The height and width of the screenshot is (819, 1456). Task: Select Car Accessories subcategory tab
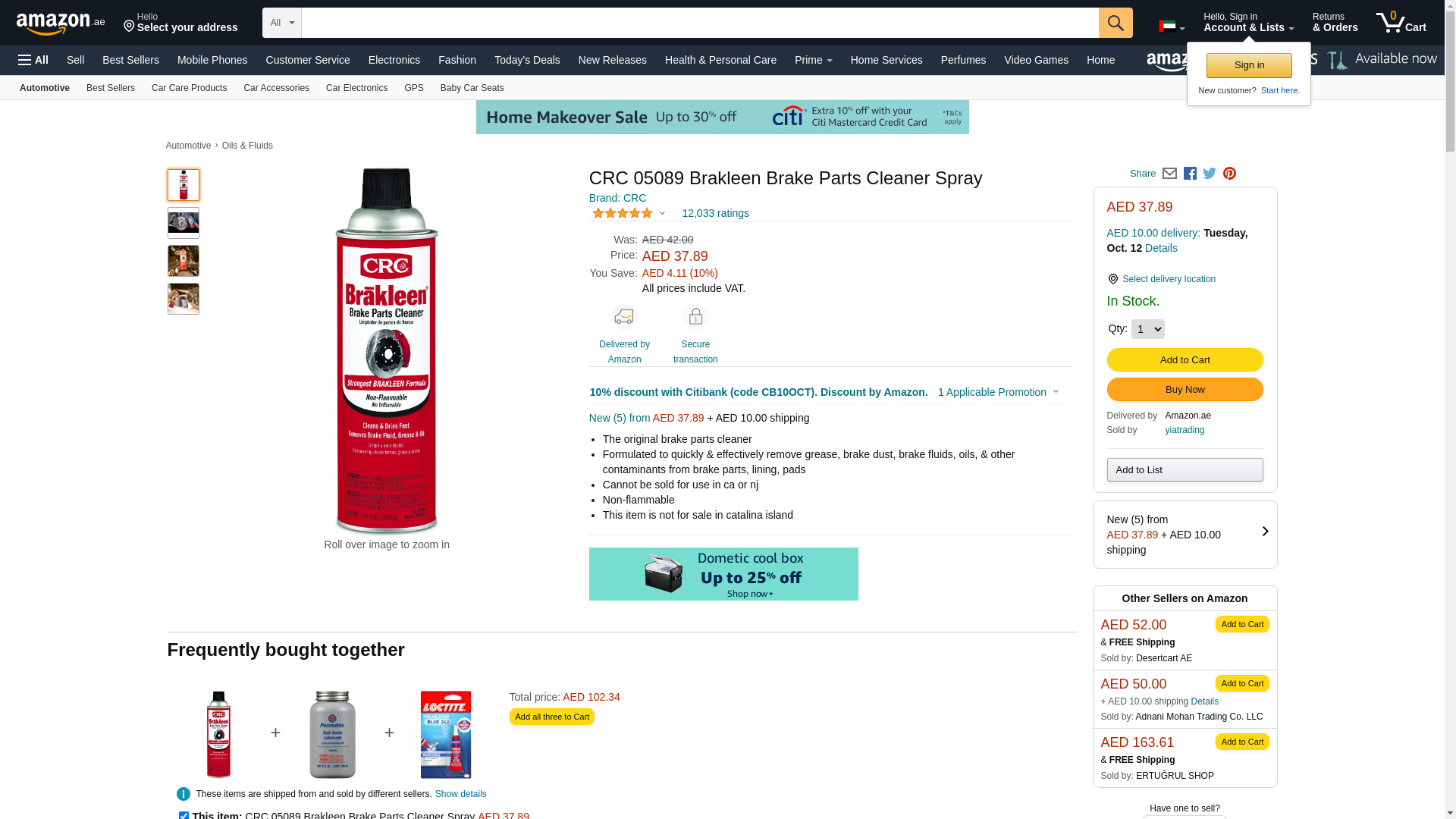(x=276, y=88)
